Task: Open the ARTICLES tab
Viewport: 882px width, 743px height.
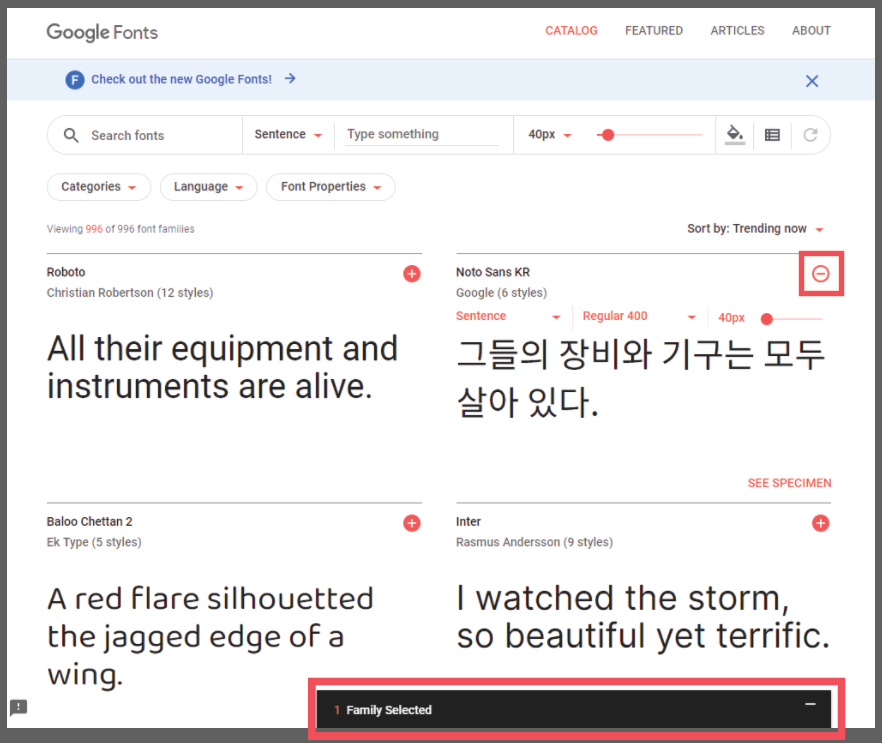Action: [x=737, y=30]
